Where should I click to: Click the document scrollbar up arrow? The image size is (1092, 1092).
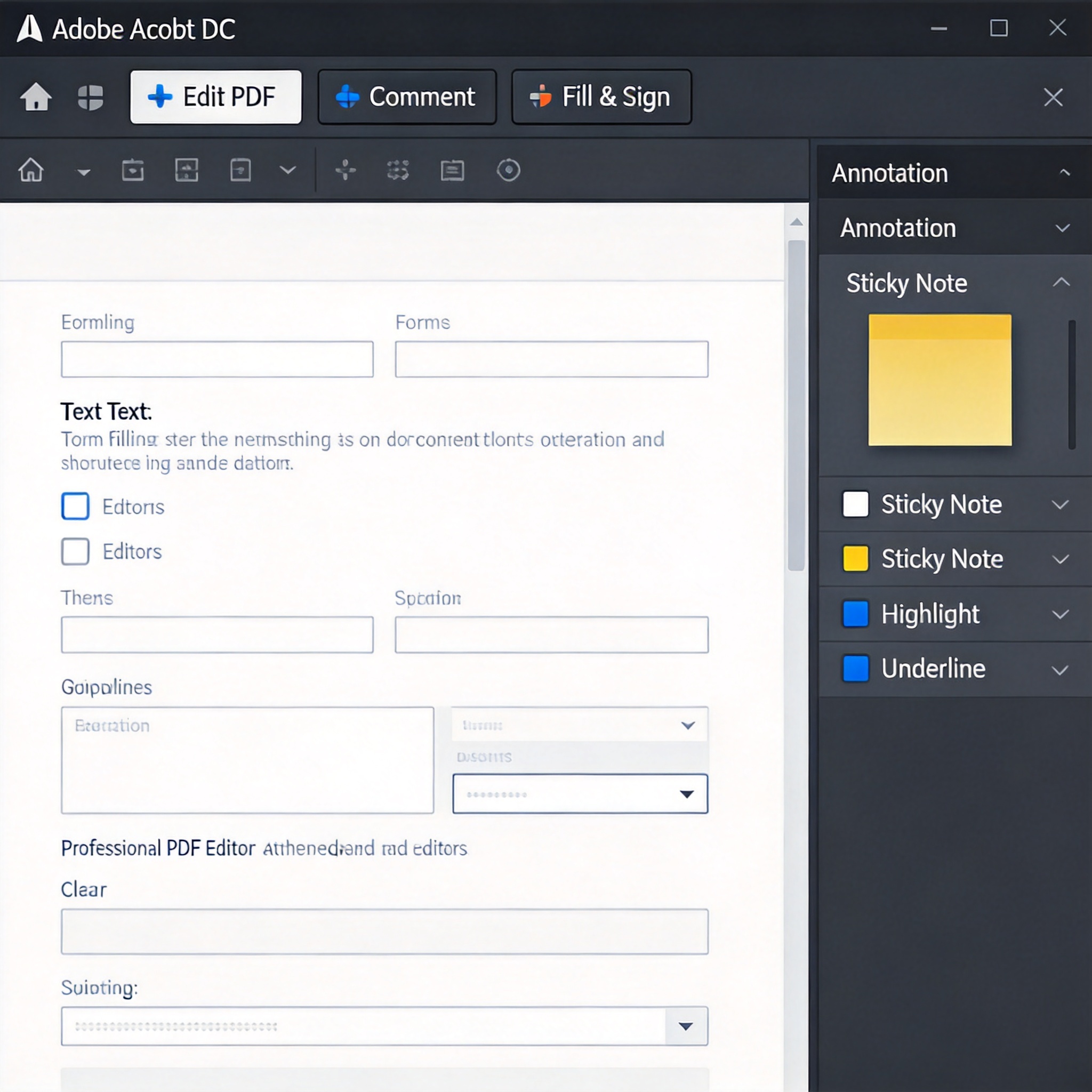pos(797,222)
